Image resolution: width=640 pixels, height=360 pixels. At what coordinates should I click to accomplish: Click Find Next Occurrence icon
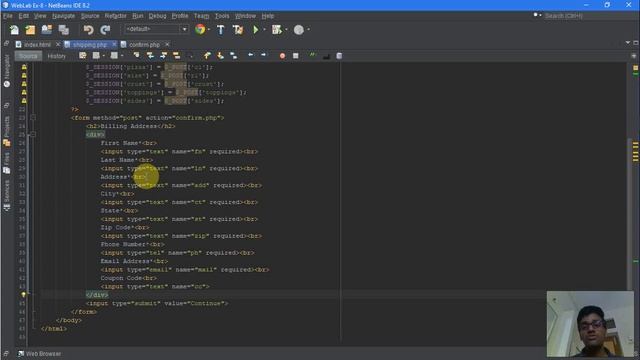coord(163,56)
